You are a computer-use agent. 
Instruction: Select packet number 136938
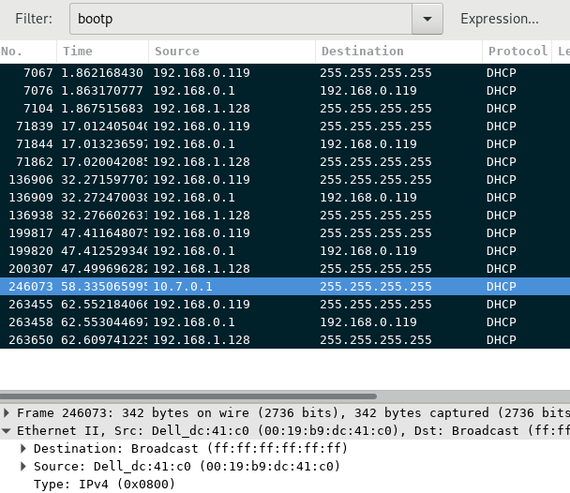point(285,215)
